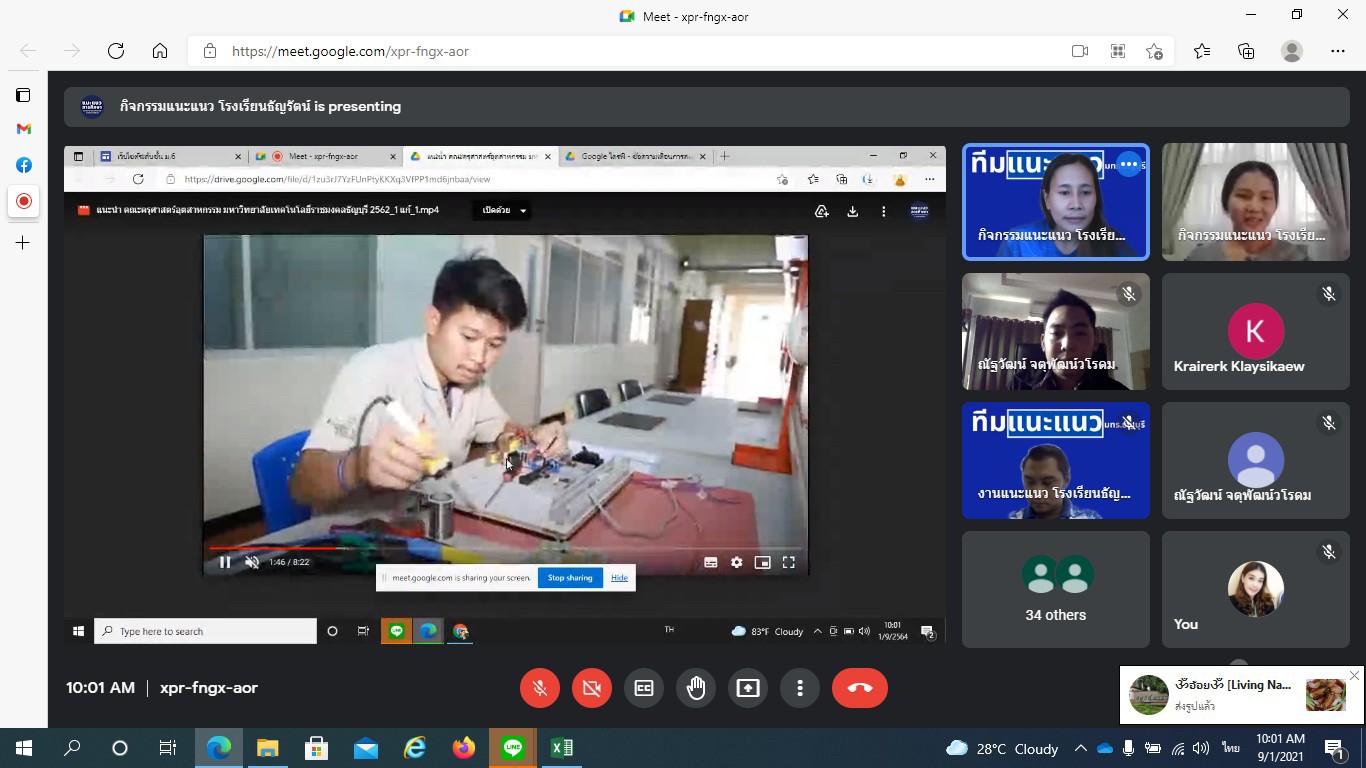The height and width of the screenshot is (768, 1366).
Task: Open Edge settings and more menu
Action: pyautogui.click(x=1338, y=51)
